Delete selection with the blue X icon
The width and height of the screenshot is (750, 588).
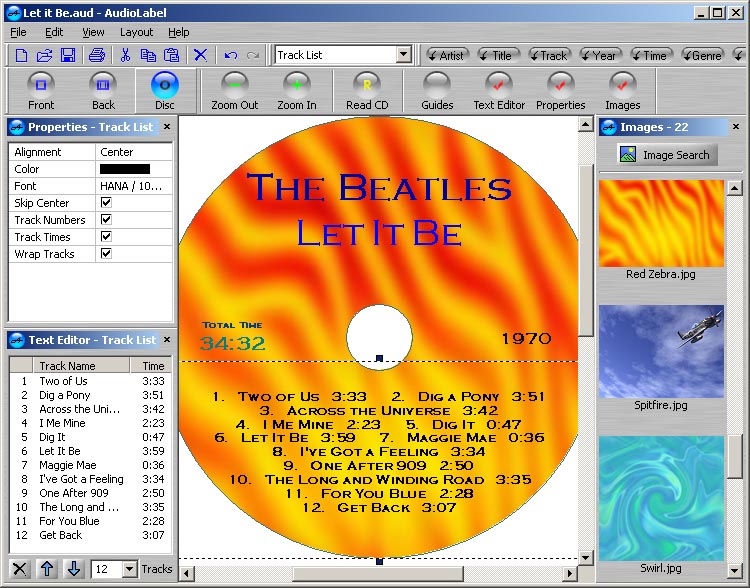point(200,55)
